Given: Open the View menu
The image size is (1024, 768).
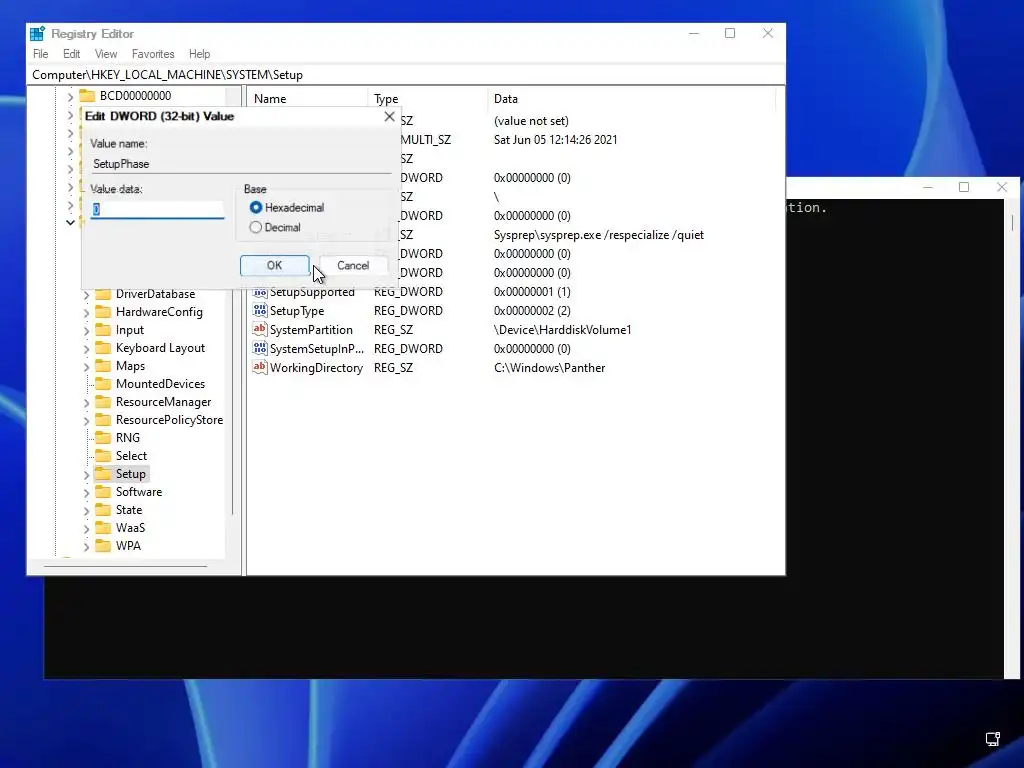Looking at the screenshot, I should pos(106,54).
